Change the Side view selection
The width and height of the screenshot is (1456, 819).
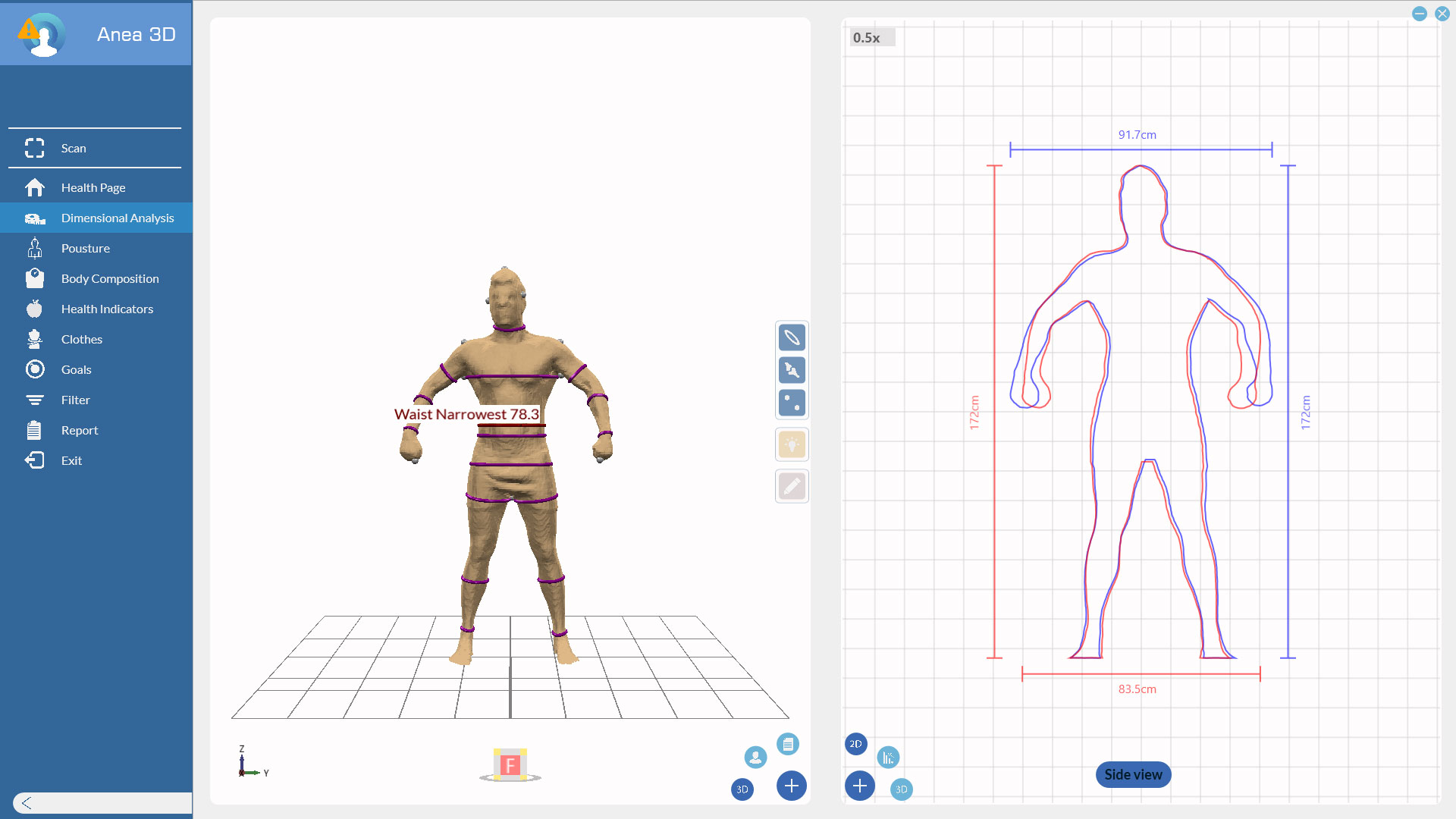coord(1133,774)
